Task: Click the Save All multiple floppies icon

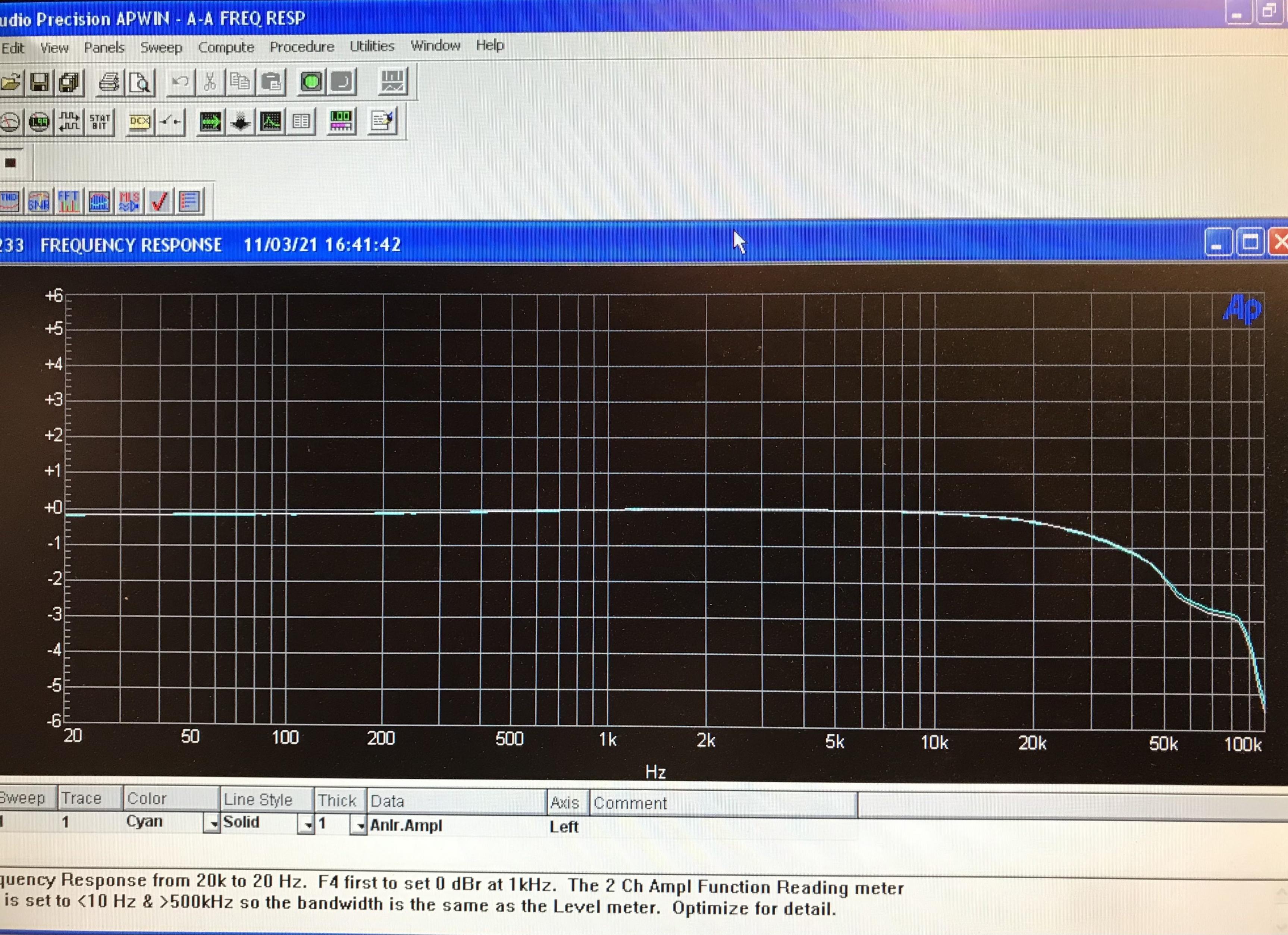Action: tap(69, 83)
